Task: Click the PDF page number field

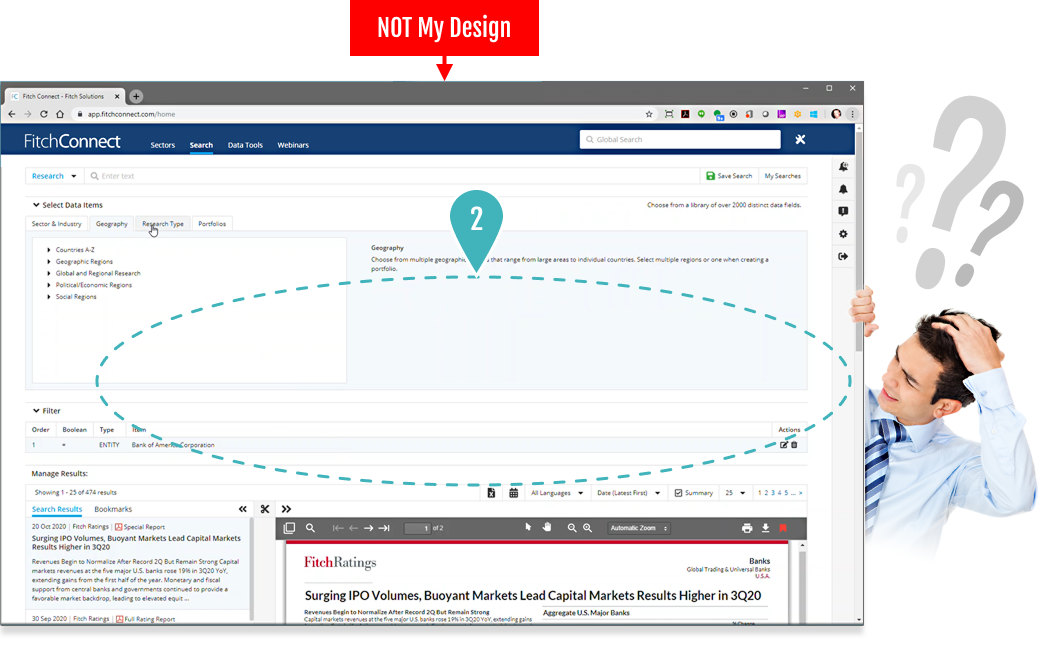Action: (417, 528)
